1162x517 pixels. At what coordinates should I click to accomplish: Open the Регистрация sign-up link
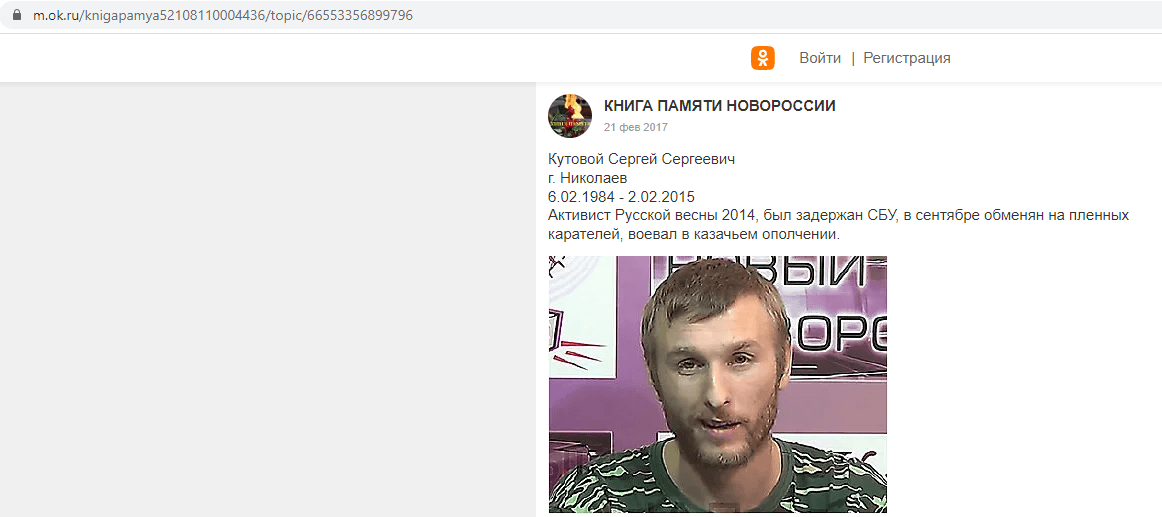[x=906, y=58]
